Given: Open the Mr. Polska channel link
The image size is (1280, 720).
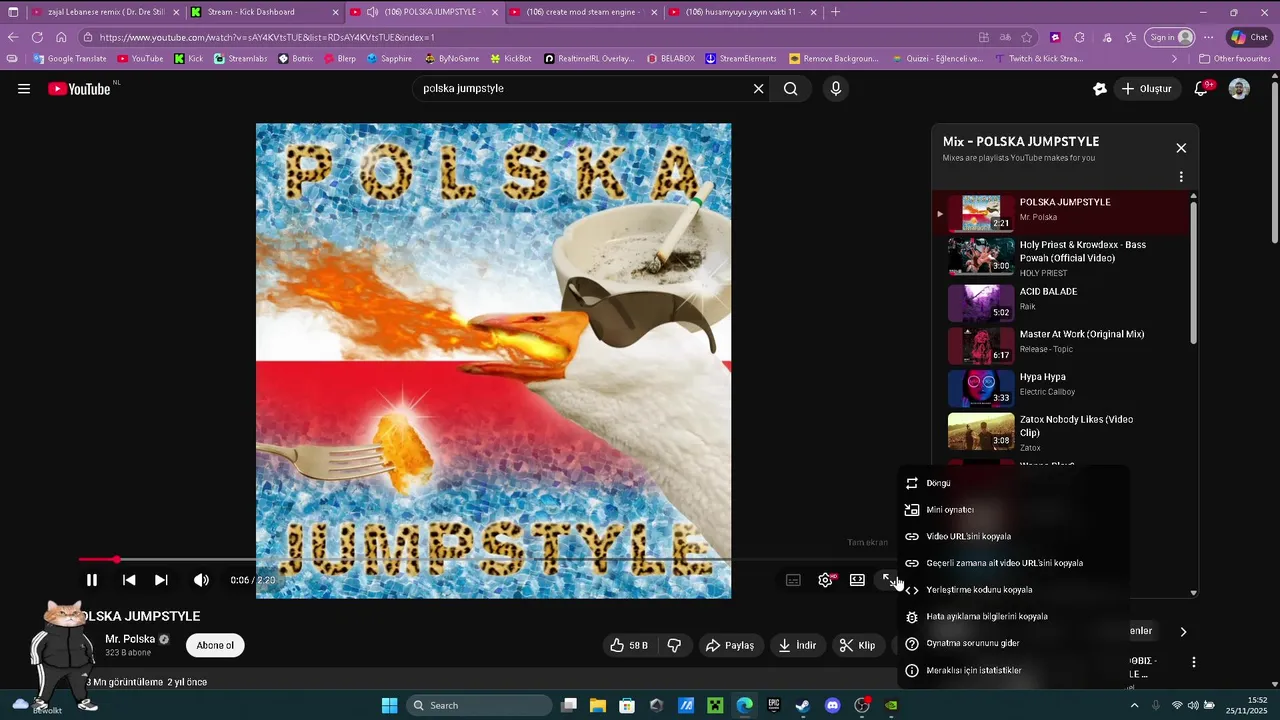Looking at the screenshot, I should click(130, 639).
